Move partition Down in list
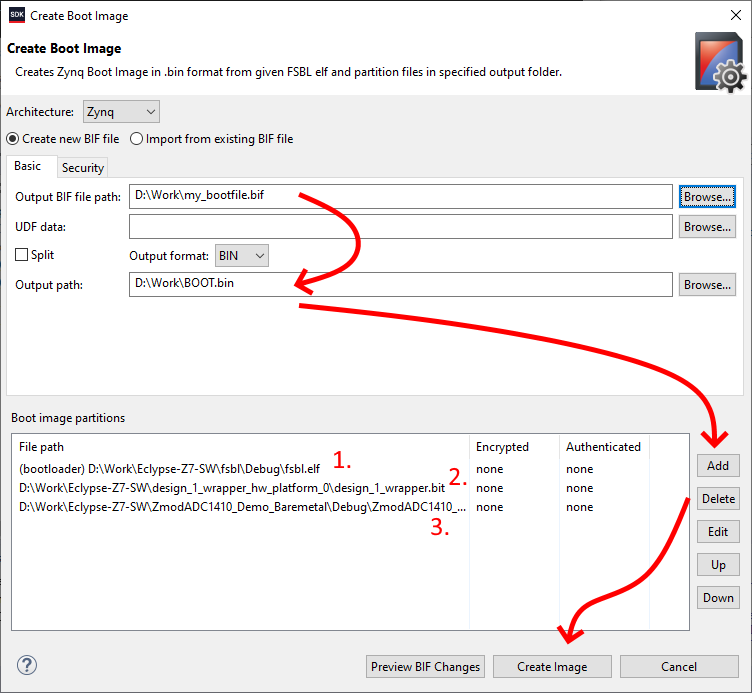The image size is (752, 693). 718,598
